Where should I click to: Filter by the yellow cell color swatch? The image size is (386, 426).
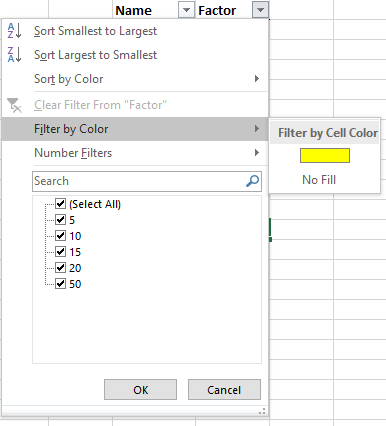325,156
